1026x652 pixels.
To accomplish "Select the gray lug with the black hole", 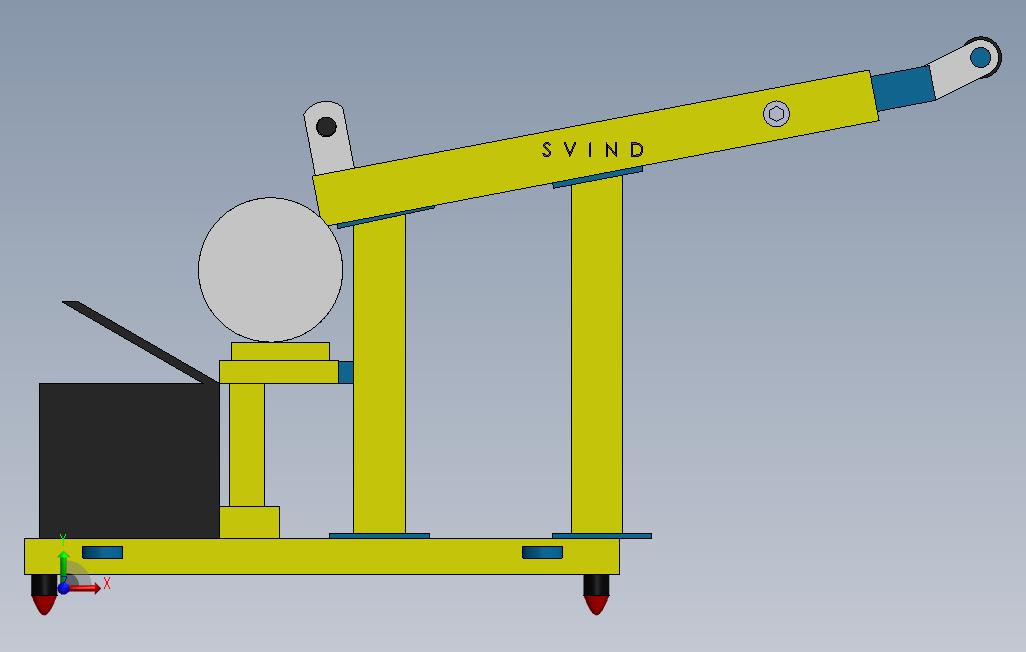I will click(329, 137).
